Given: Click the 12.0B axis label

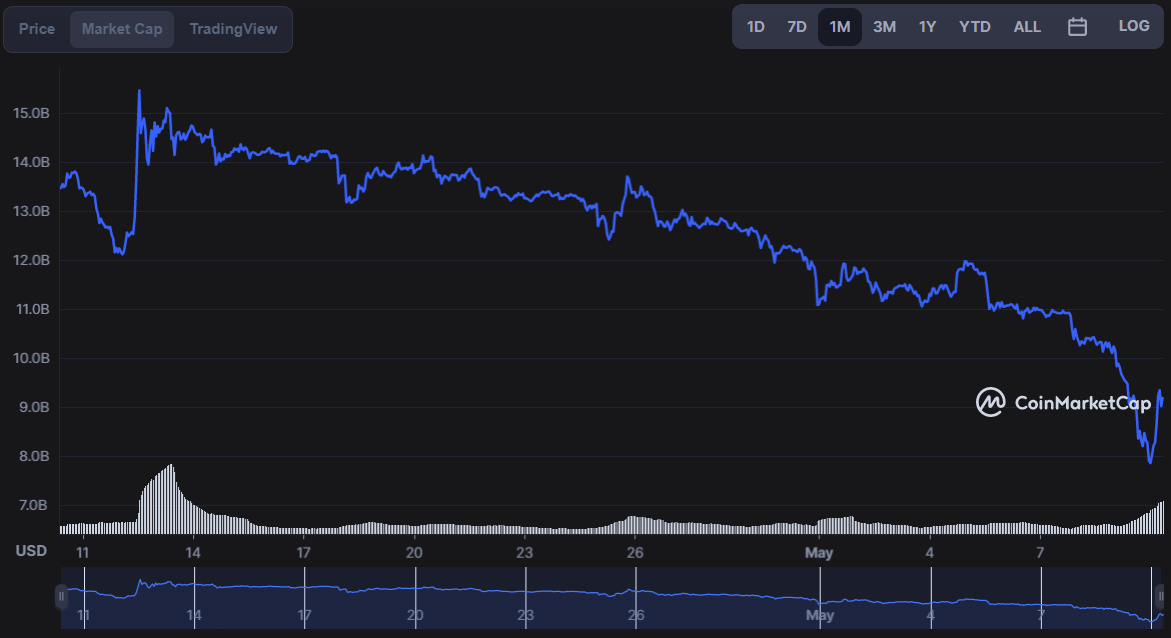Looking at the screenshot, I should click(31, 260).
